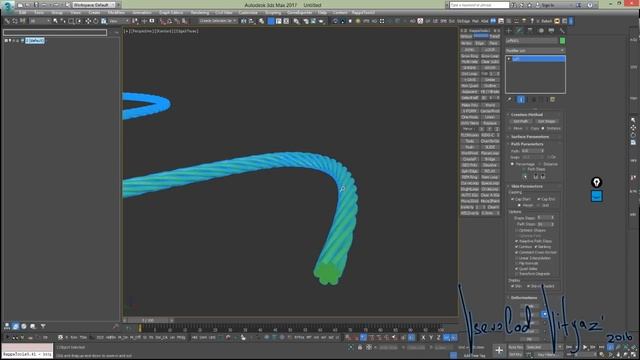Click the Pin Stack icon below modifier stack

click(x=510, y=99)
